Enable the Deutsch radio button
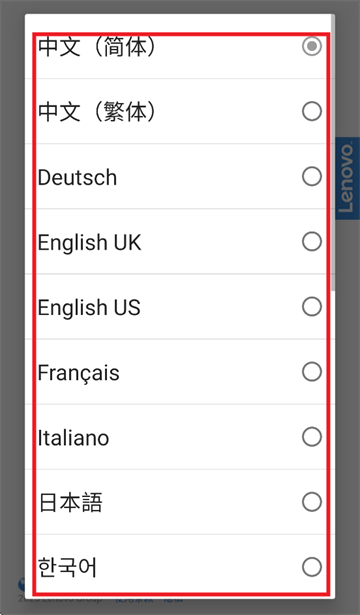 [312, 176]
